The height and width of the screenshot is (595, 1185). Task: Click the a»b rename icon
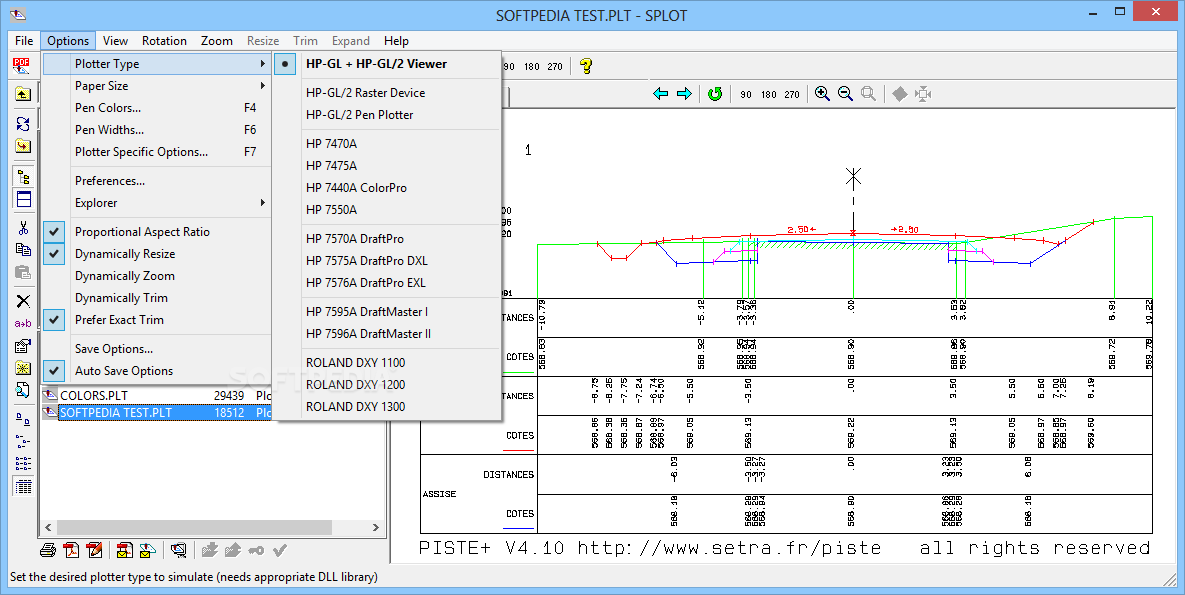point(23,324)
